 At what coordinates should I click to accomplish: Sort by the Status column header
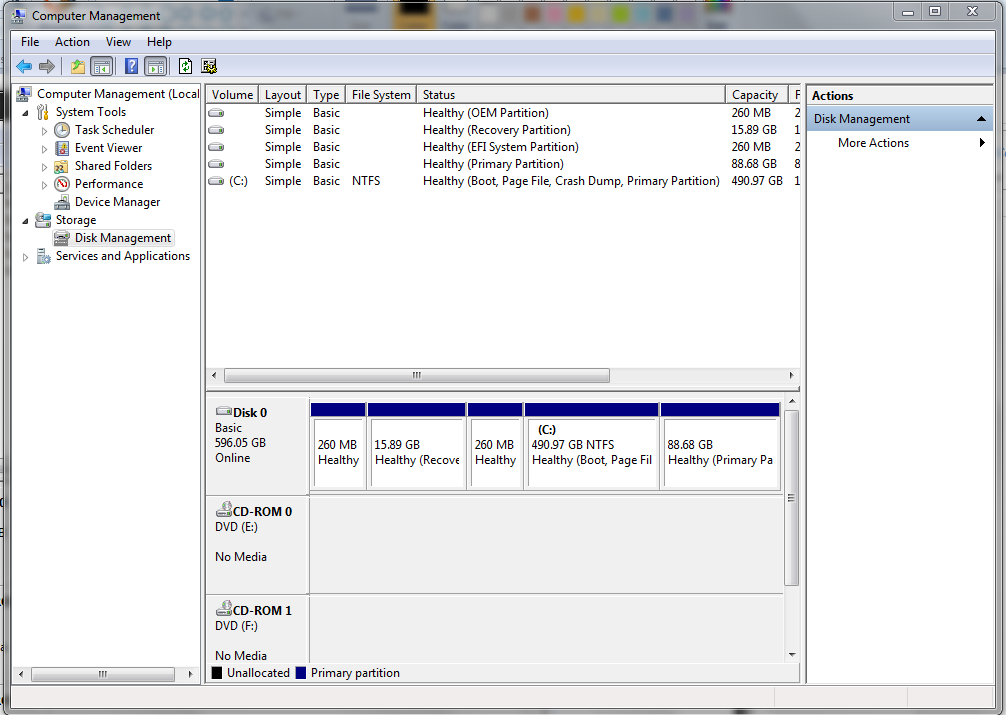click(571, 94)
